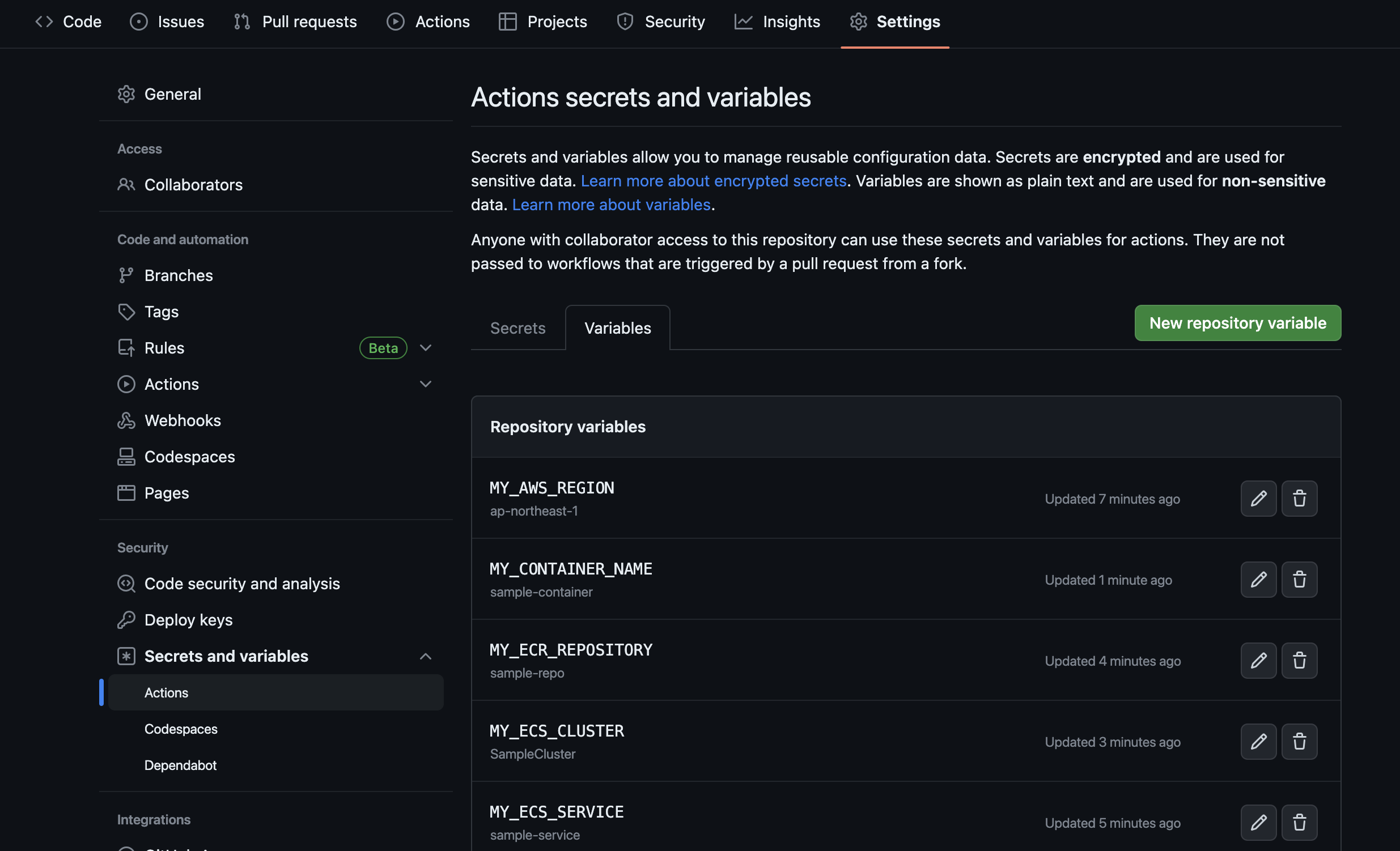Expand the Actions sidebar chevron

[426, 384]
